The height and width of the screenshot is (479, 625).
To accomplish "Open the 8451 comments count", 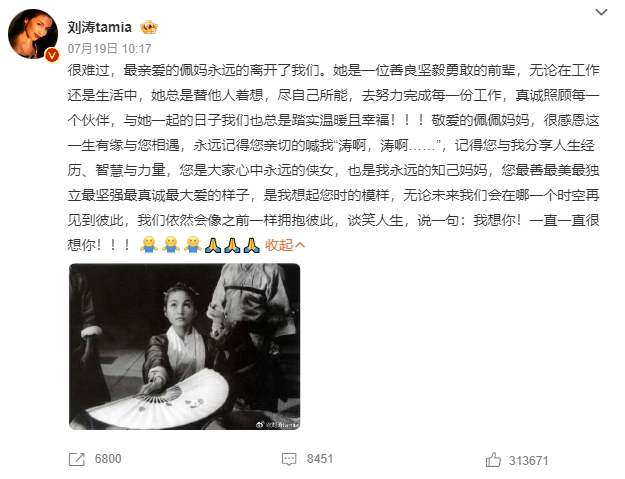I will pos(320,459).
